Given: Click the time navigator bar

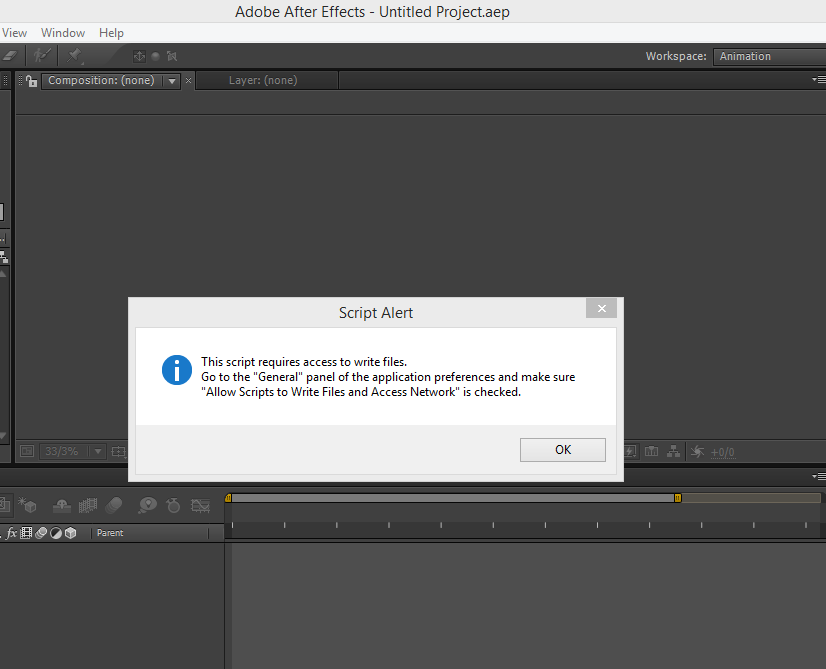Looking at the screenshot, I should 453,498.
